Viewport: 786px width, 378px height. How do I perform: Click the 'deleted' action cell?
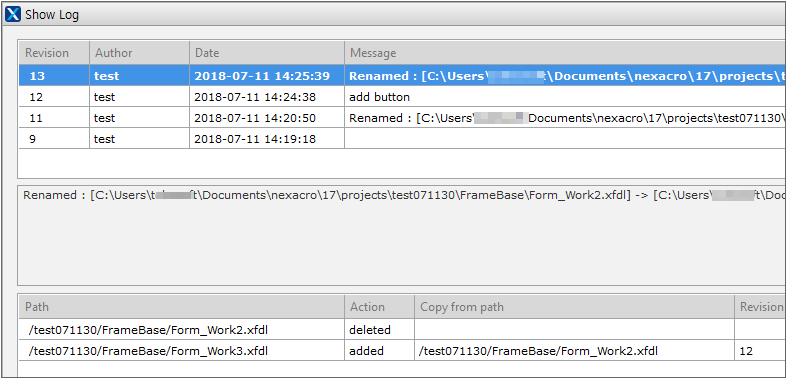tap(379, 329)
